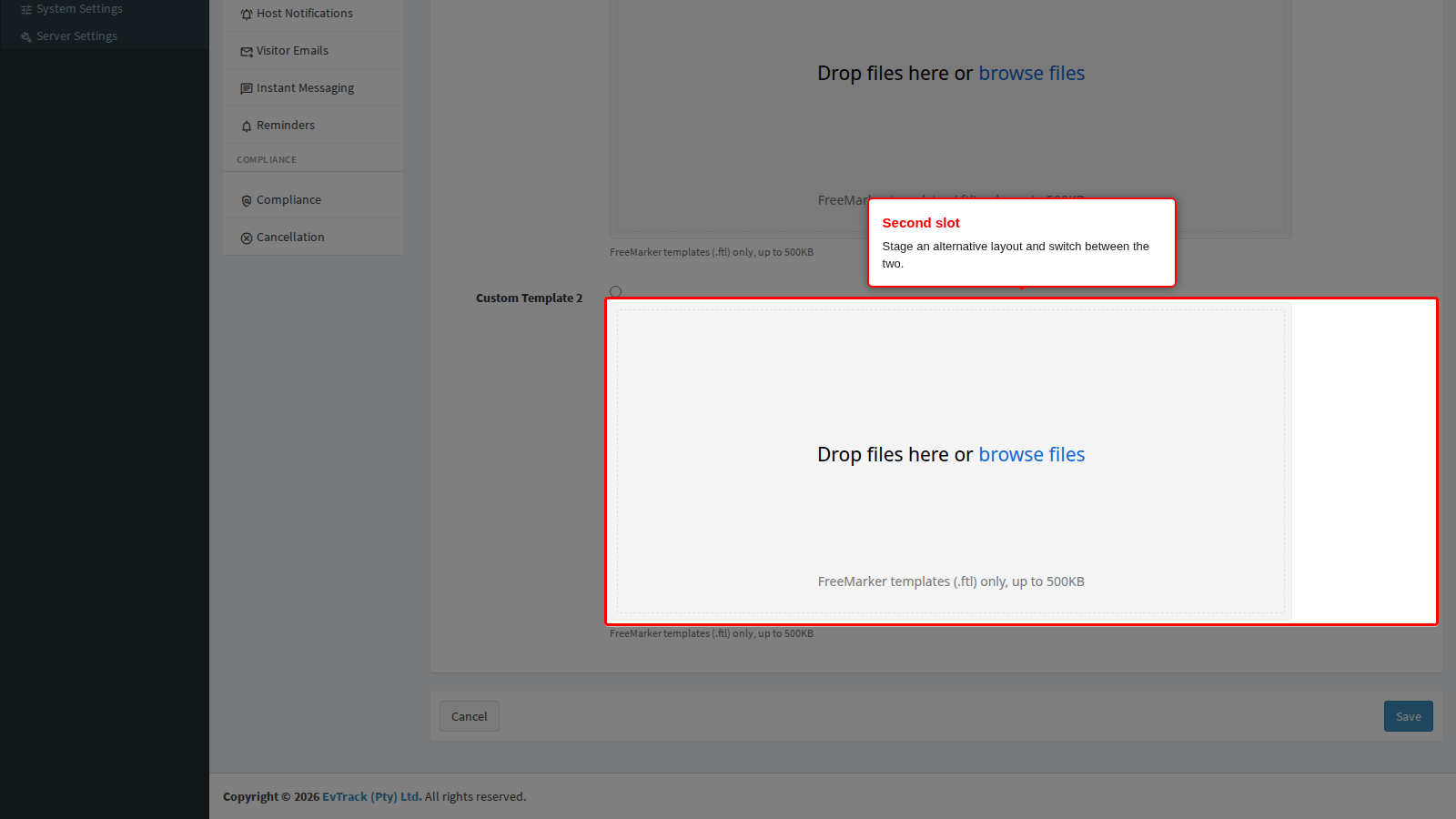Click the Host Notifications bell icon
The image size is (1456, 819).
click(247, 15)
